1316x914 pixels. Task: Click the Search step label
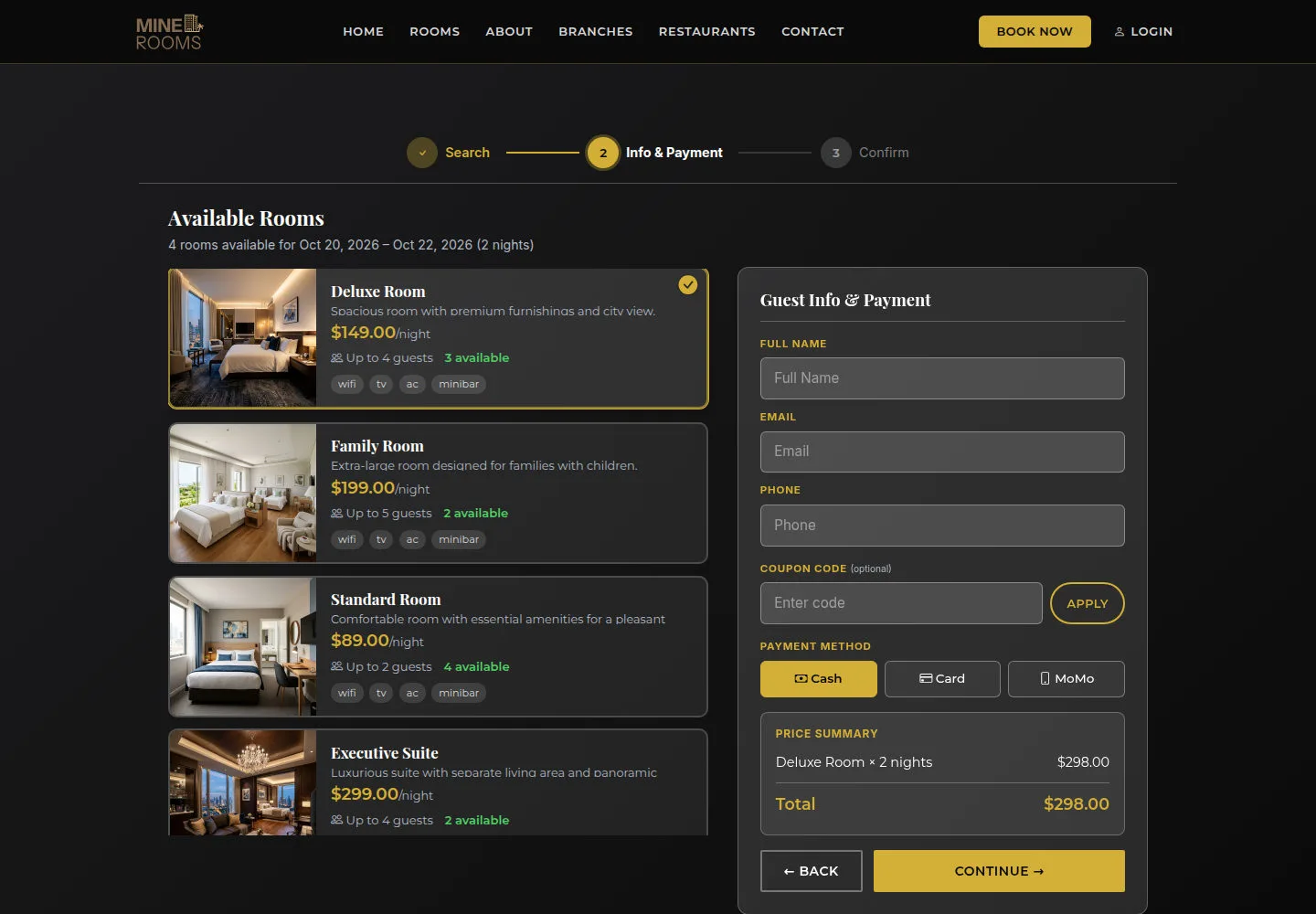468,153
